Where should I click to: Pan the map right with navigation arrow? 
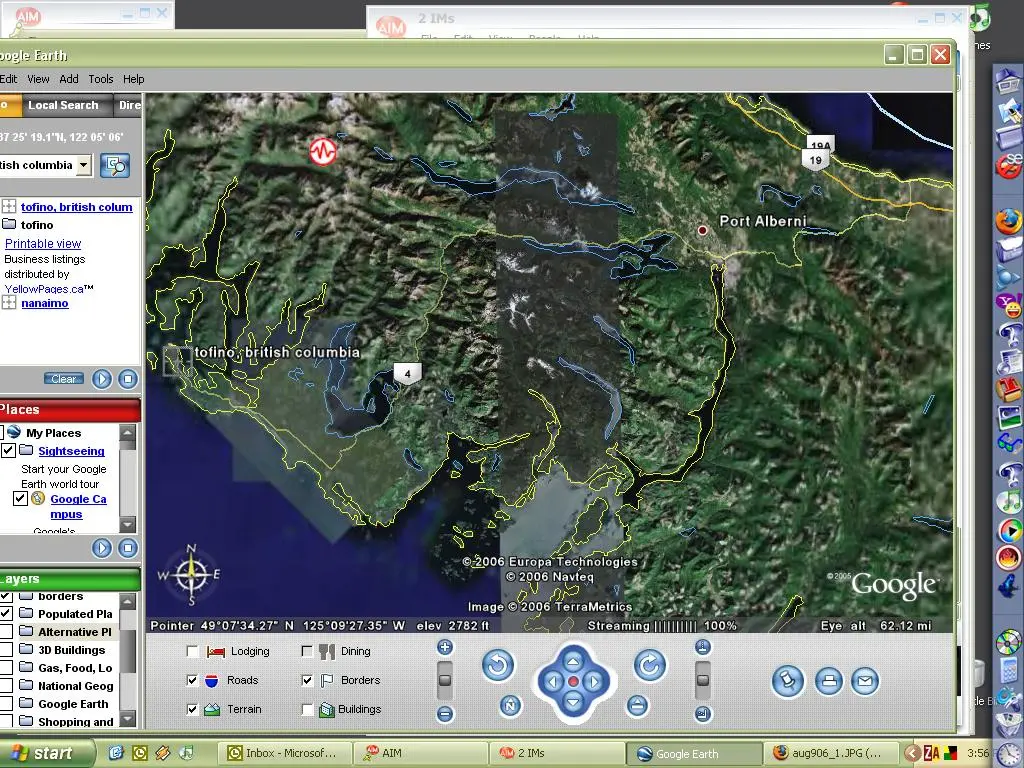pos(594,682)
